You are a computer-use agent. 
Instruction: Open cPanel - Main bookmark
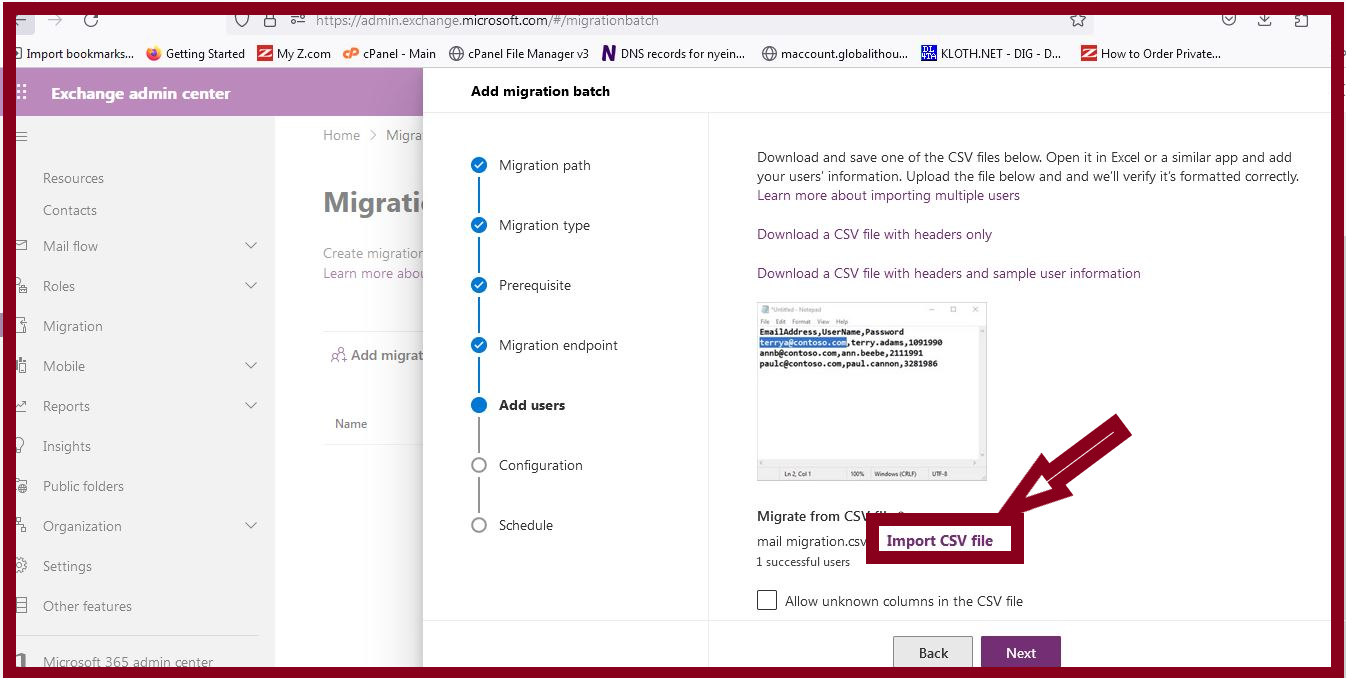click(x=389, y=54)
